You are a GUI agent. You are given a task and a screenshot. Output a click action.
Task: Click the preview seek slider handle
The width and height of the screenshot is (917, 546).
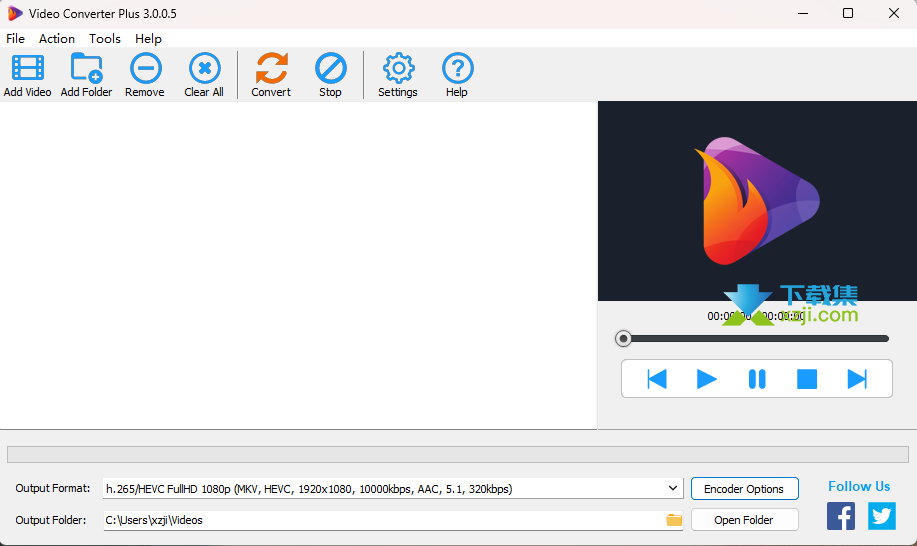(x=623, y=338)
